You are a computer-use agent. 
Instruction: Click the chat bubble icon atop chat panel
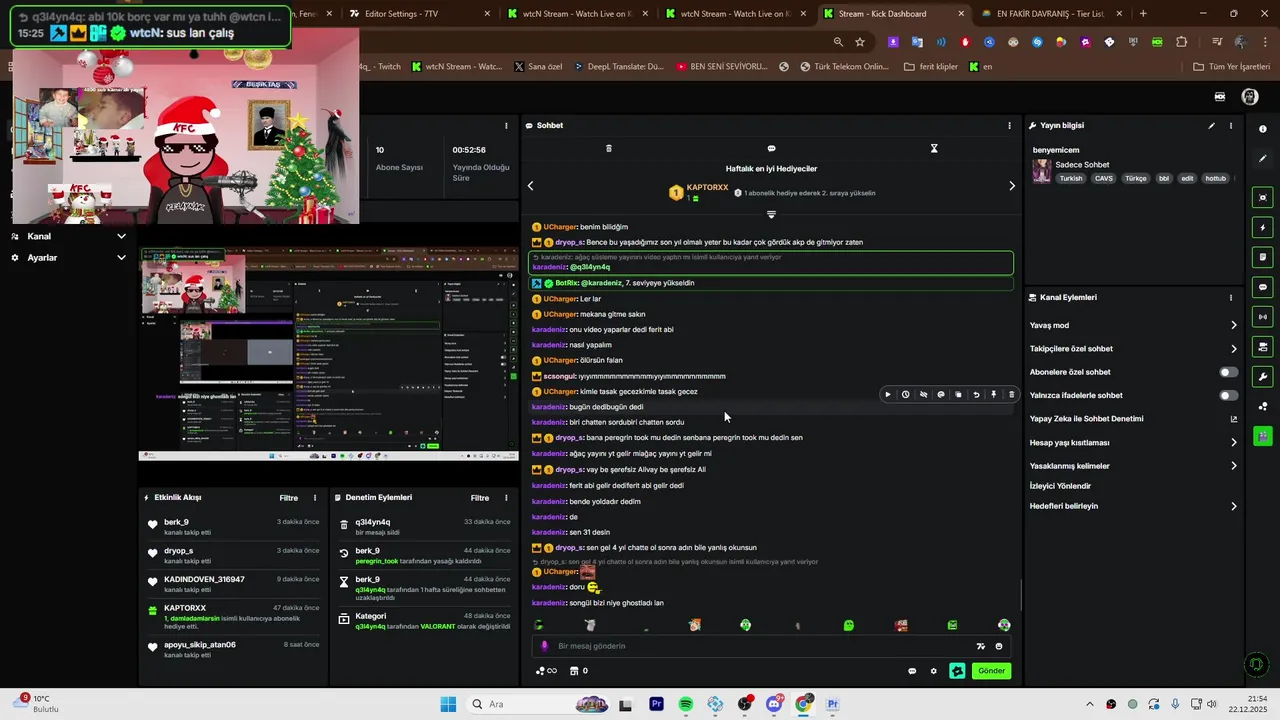[x=771, y=148]
